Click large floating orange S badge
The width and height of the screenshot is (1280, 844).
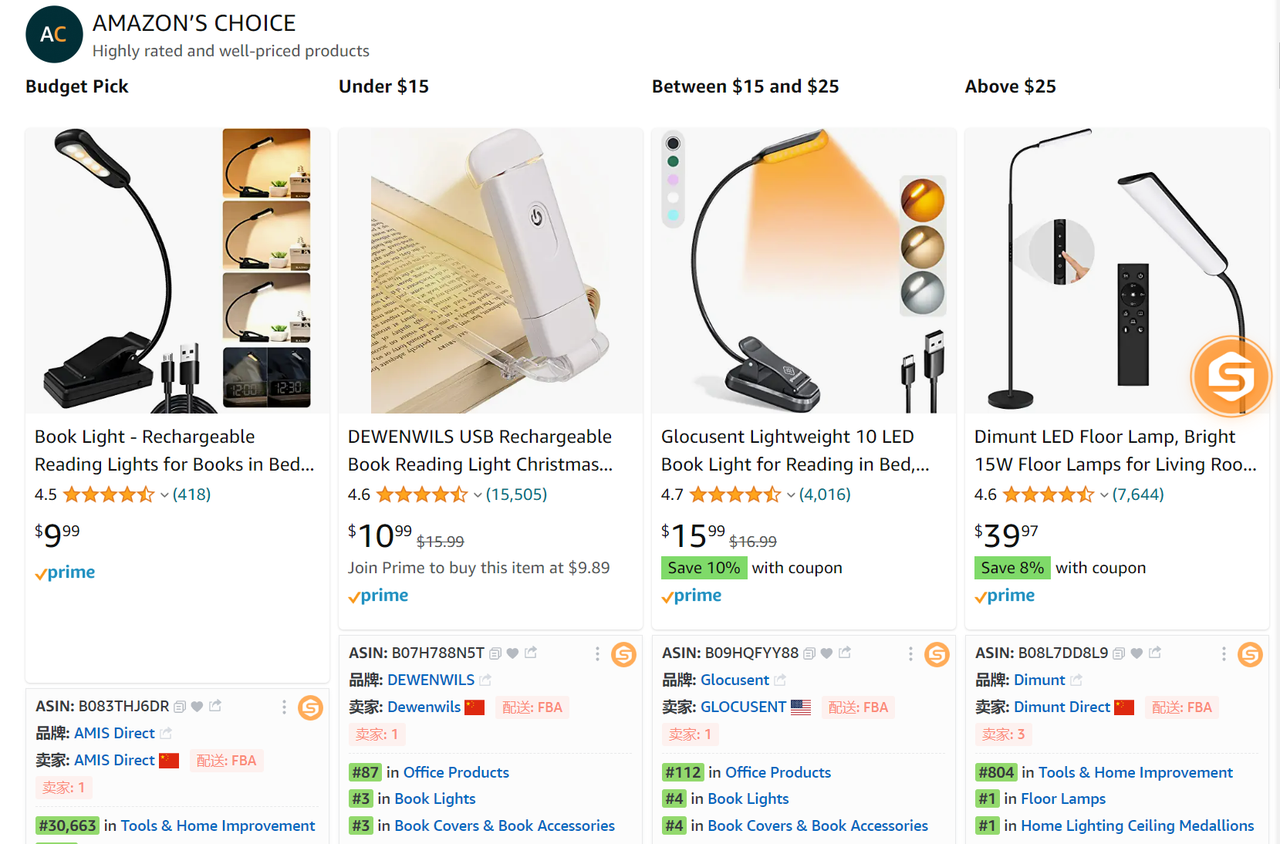(x=1230, y=377)
